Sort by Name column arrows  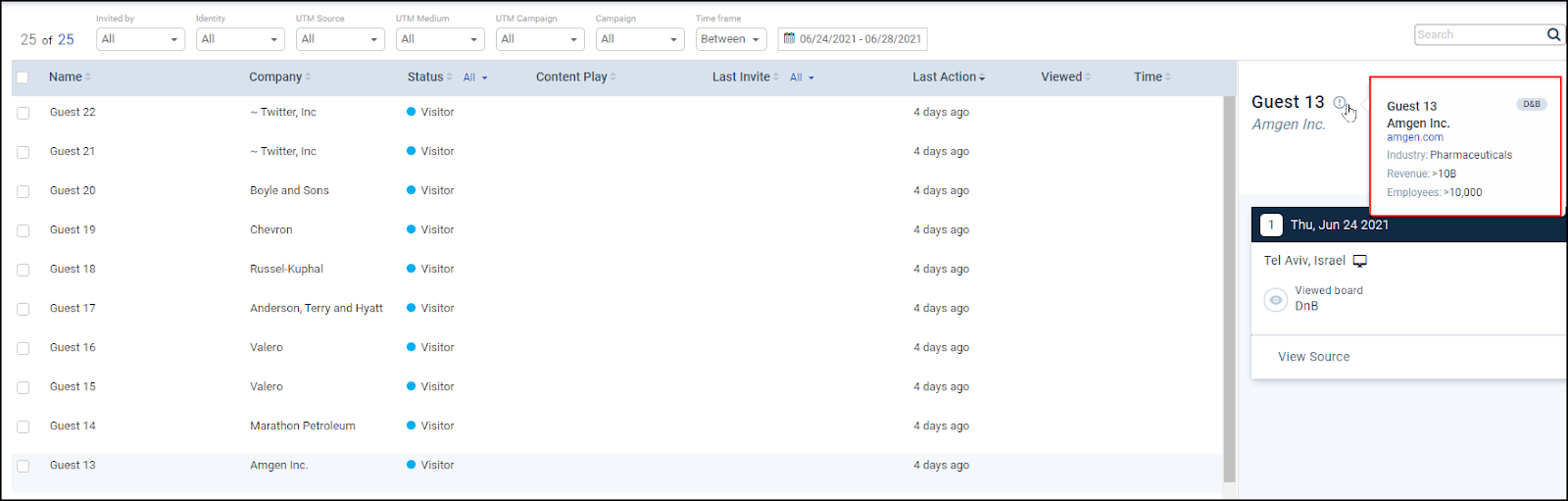87,77
